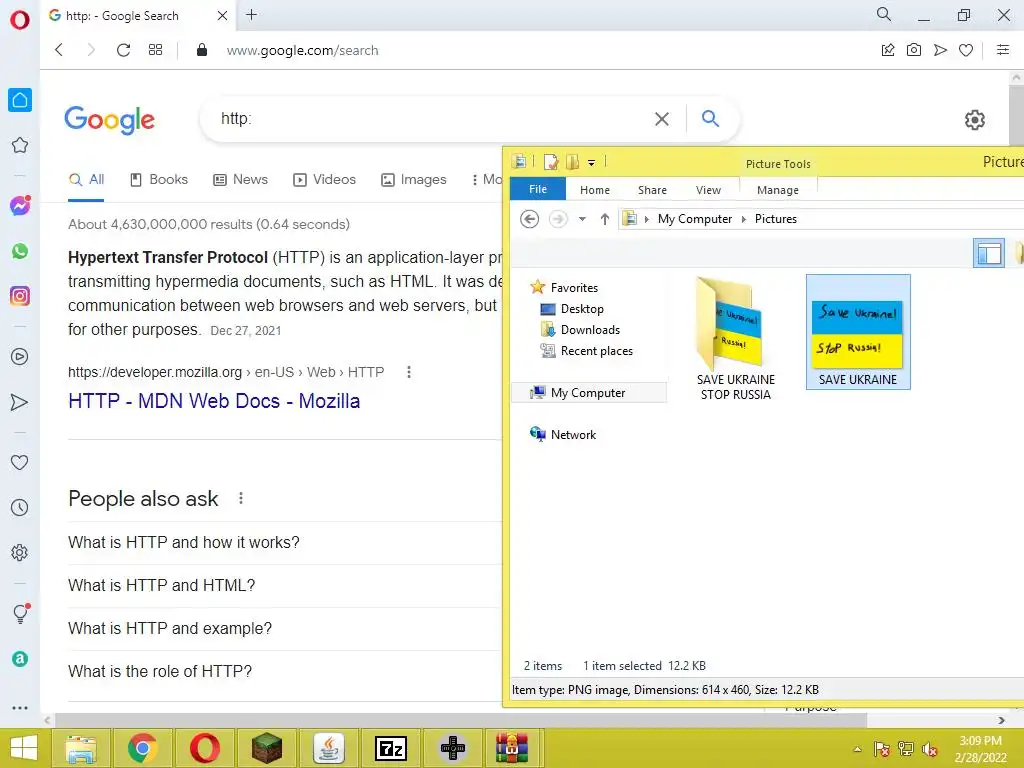Open People also ask options dots
This screenshot has width=1024, height=768.
(241, 498)
